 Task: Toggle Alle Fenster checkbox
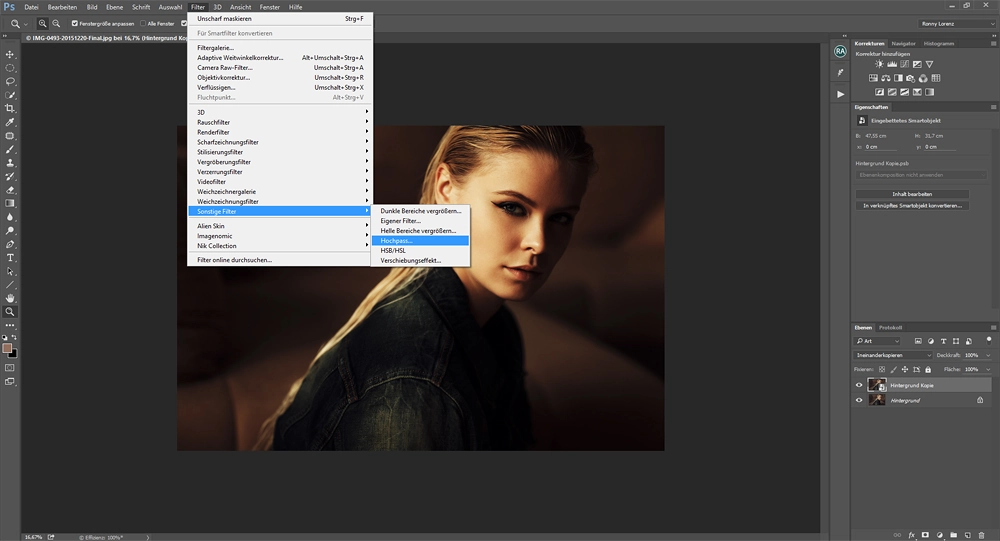143,24
